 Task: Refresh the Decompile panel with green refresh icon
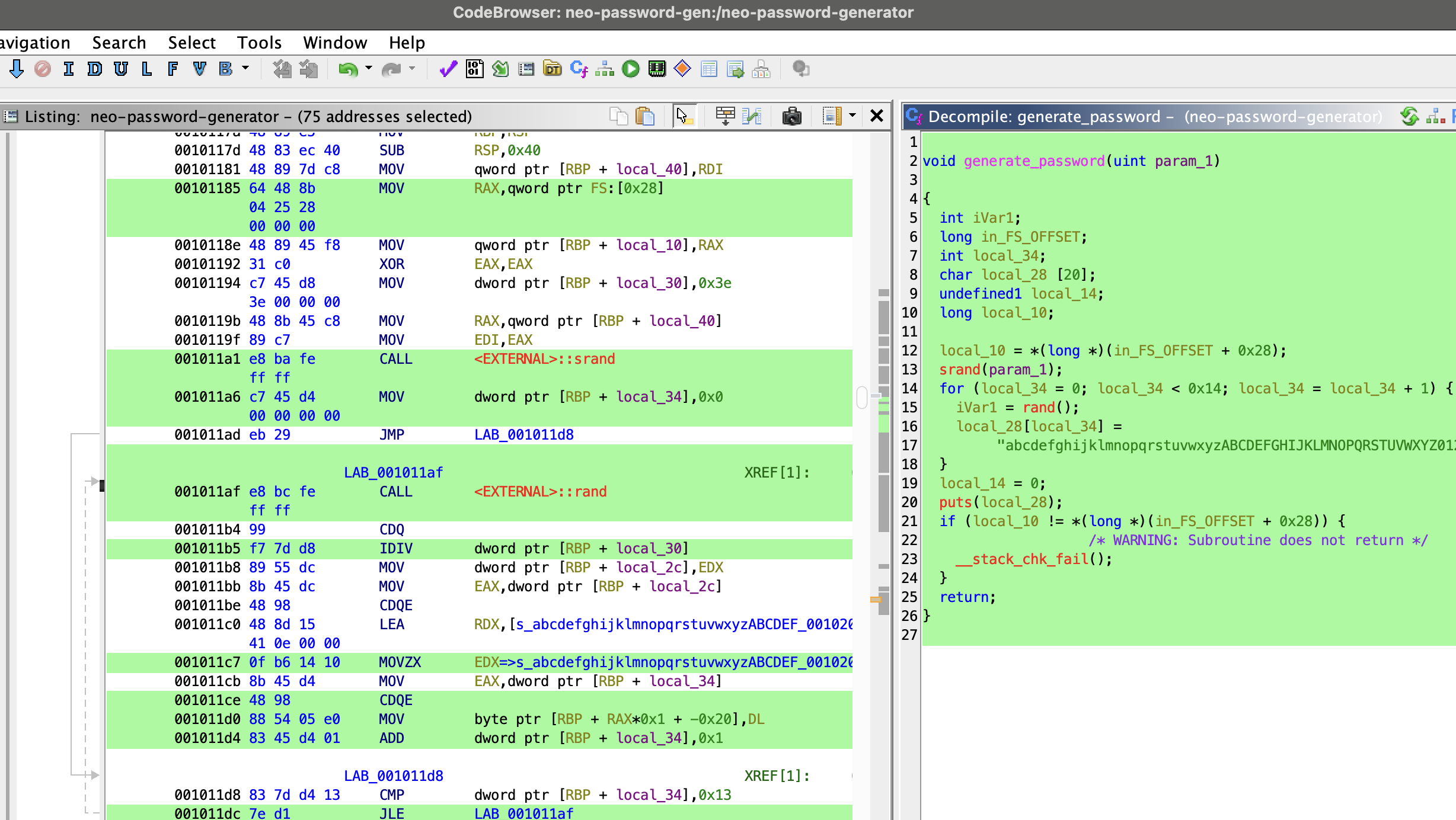(1410, 116)
